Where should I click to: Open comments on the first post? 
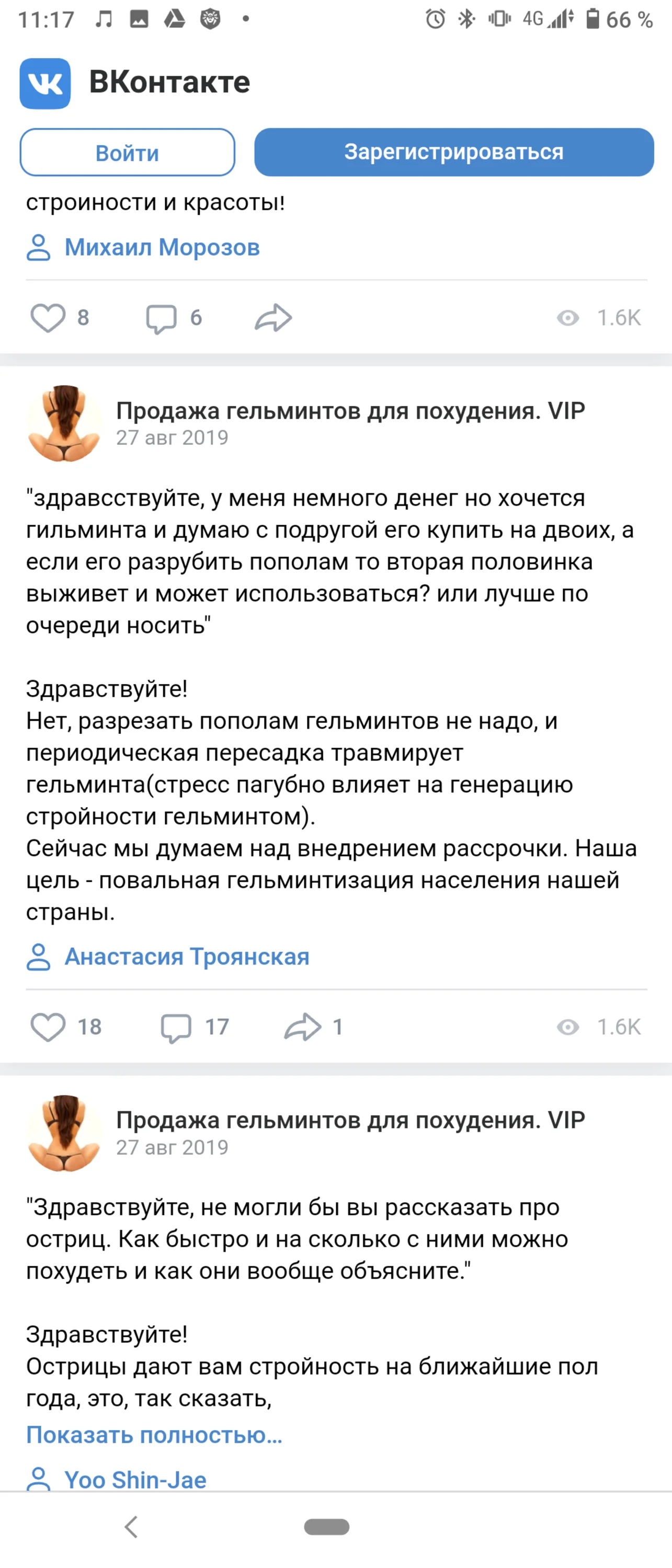click(x=162, y=316)
